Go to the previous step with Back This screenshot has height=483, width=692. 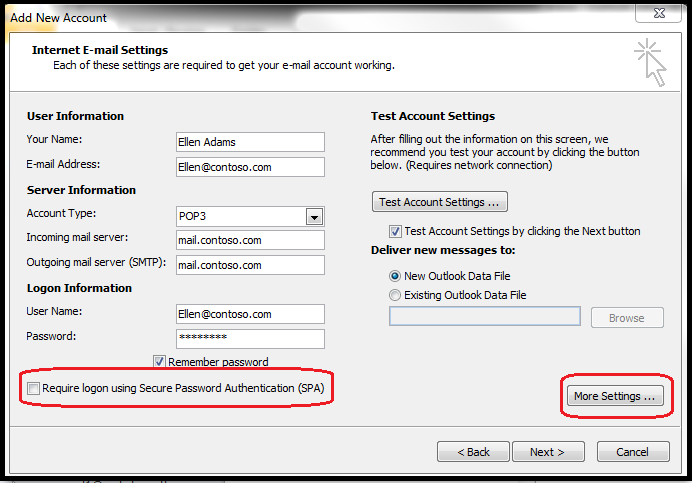tap(472, 452)
